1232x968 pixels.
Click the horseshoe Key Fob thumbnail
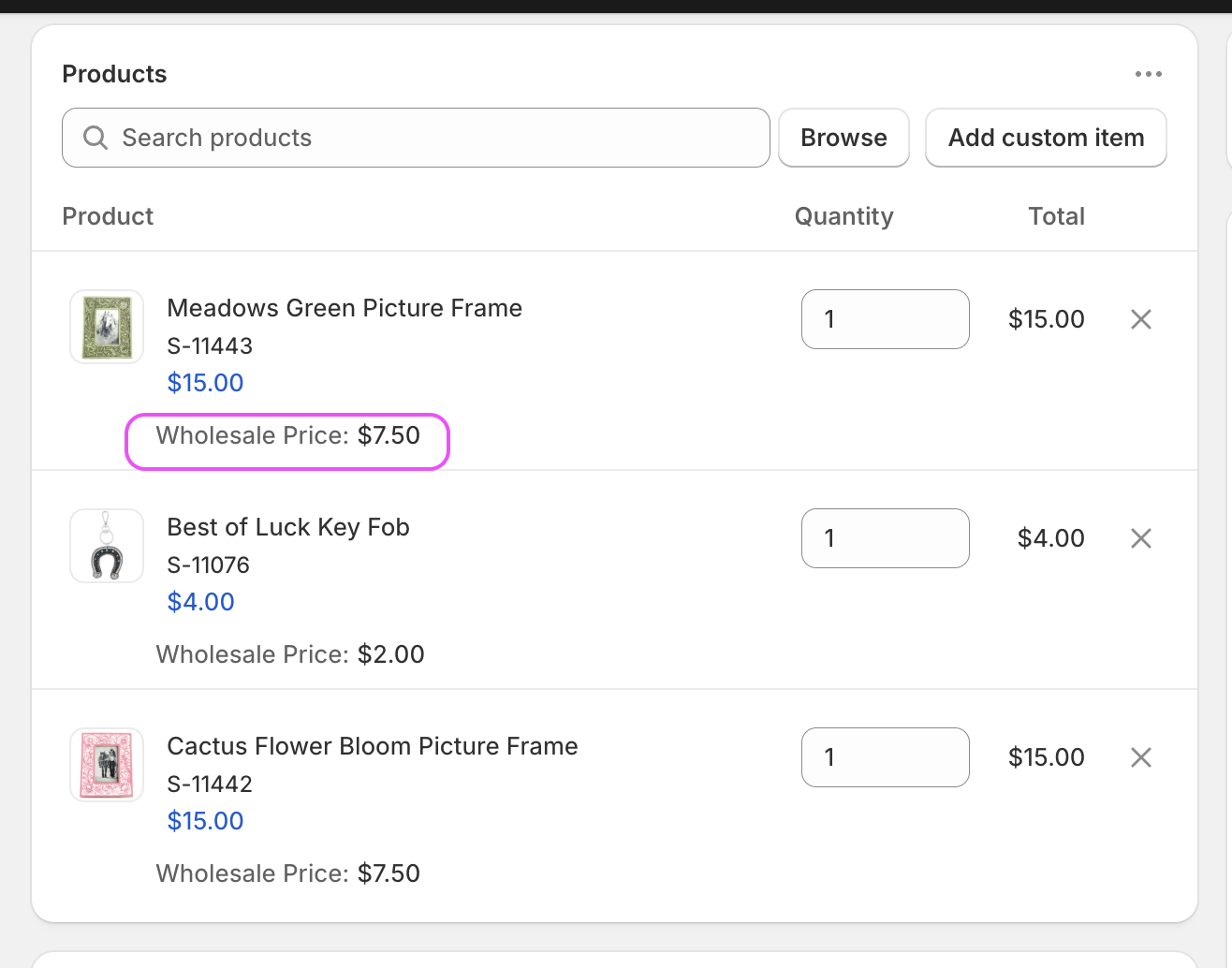tap(107, 546)
